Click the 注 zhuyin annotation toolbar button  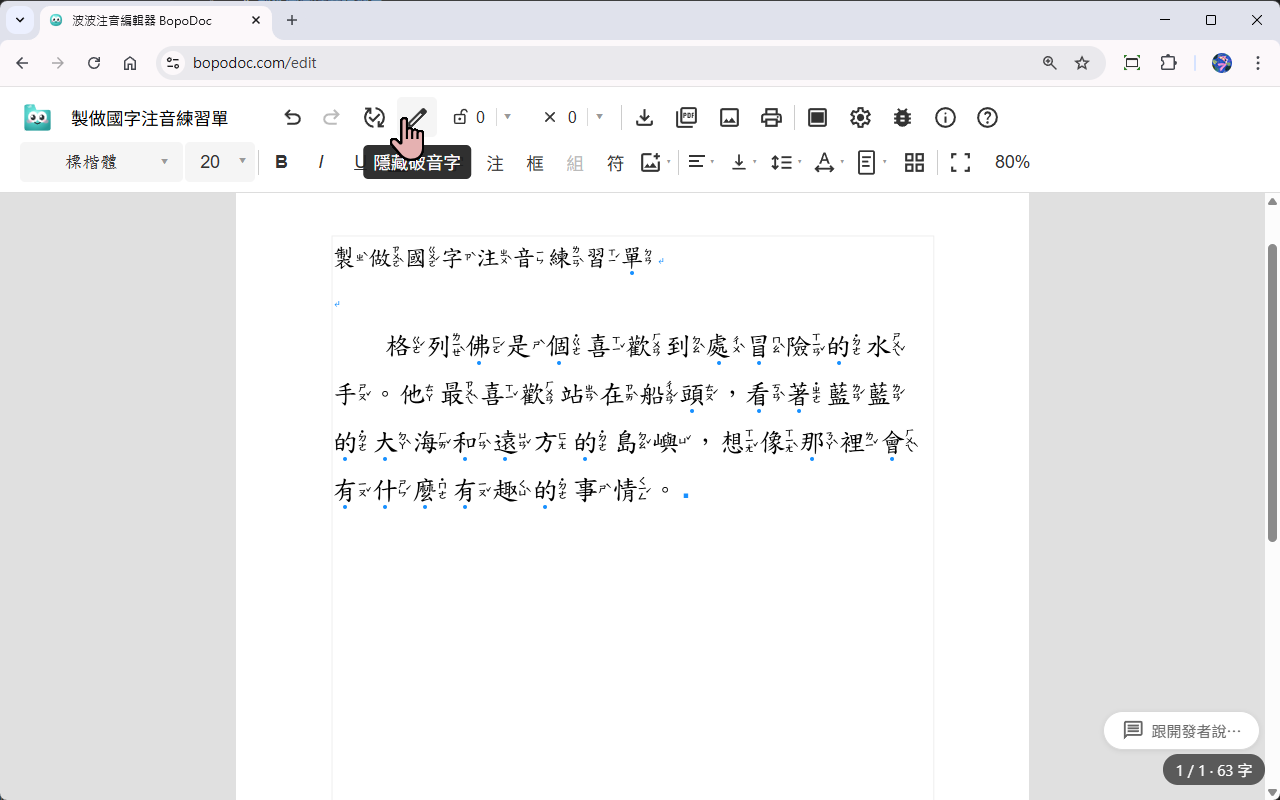[495, 162]
